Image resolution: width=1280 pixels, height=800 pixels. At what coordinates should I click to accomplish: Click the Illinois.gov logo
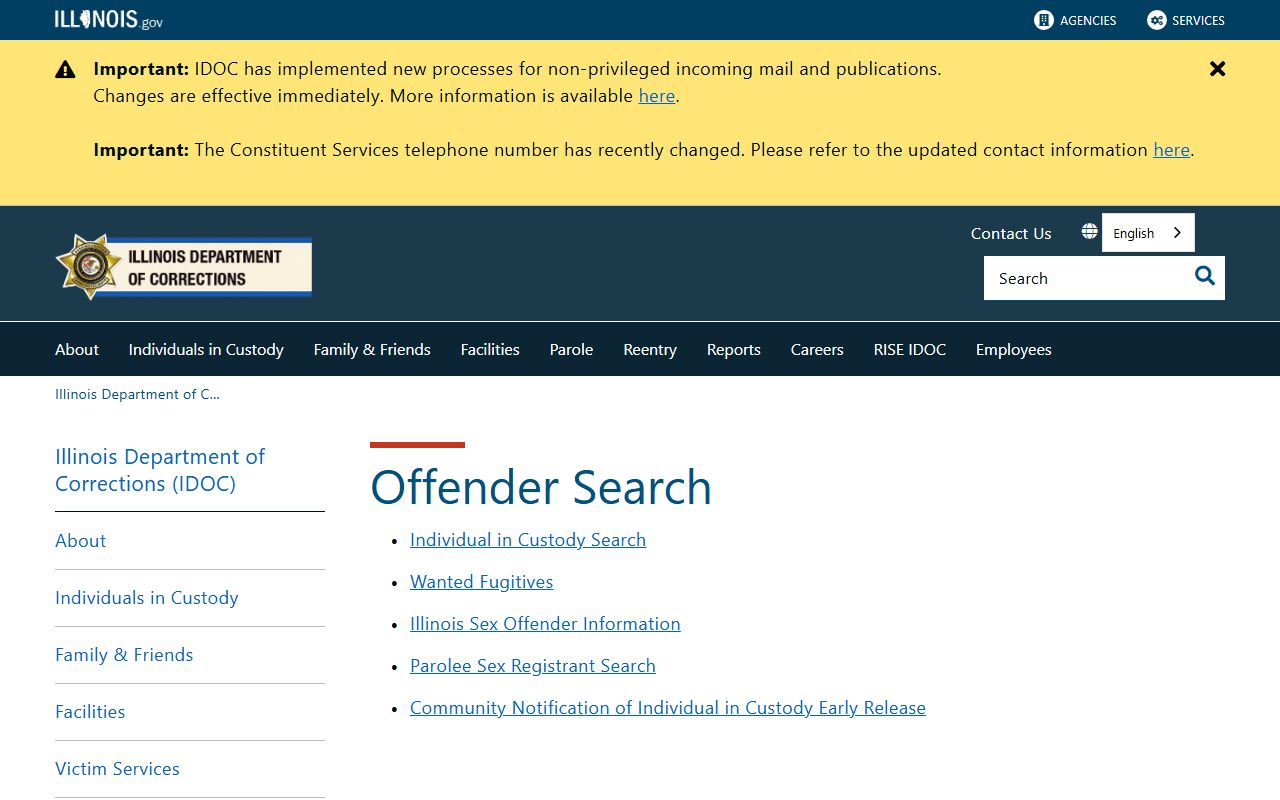[x=108, y=20]
